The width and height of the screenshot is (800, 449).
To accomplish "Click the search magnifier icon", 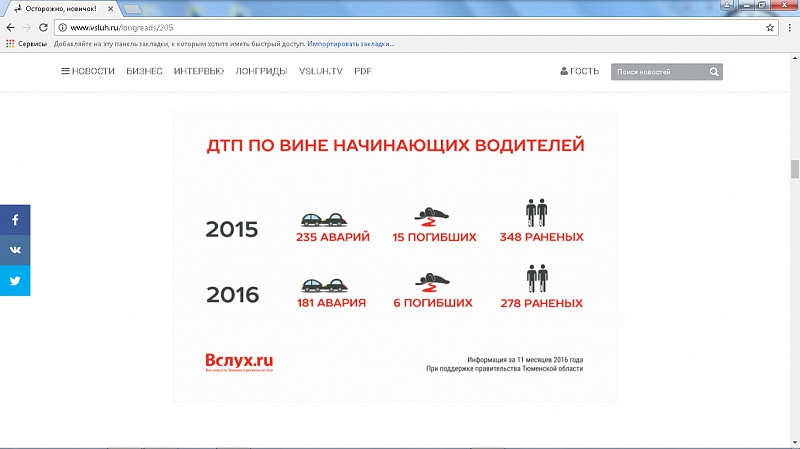I will 714,72.
